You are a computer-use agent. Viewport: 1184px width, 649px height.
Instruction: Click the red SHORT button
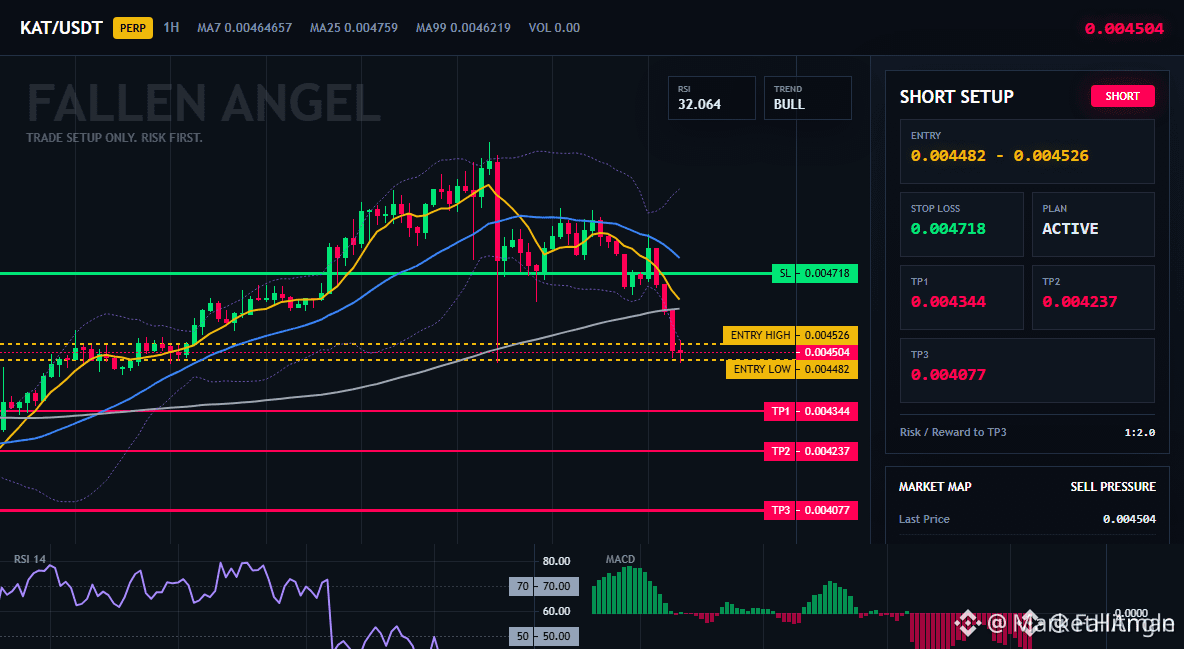pos(1122,96)
